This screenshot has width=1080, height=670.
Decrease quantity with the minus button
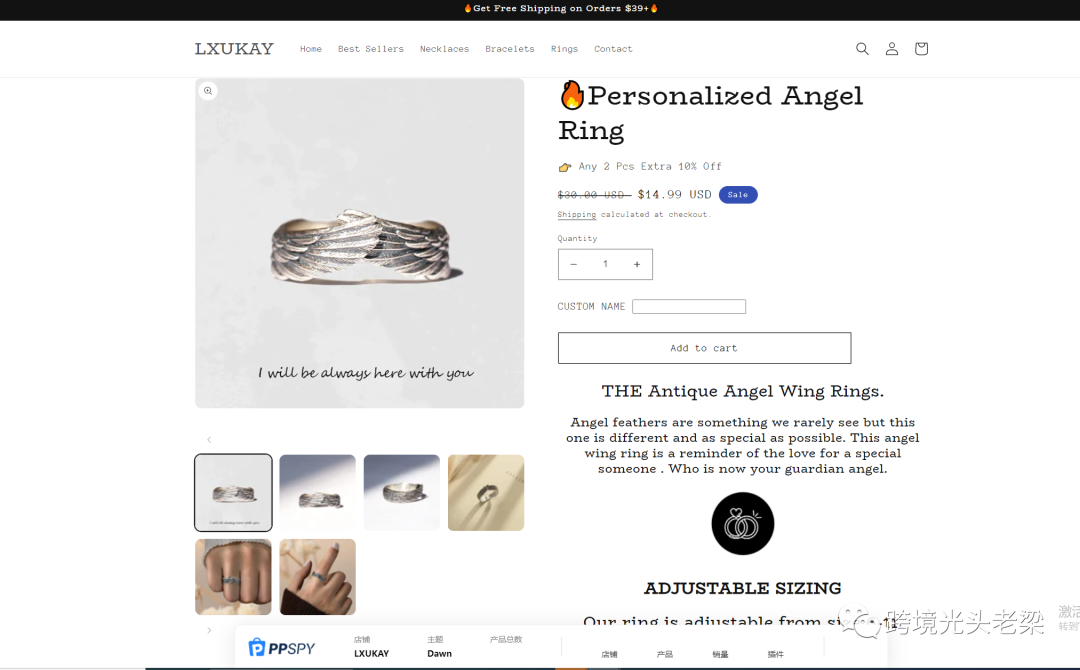tap(573, 264)
